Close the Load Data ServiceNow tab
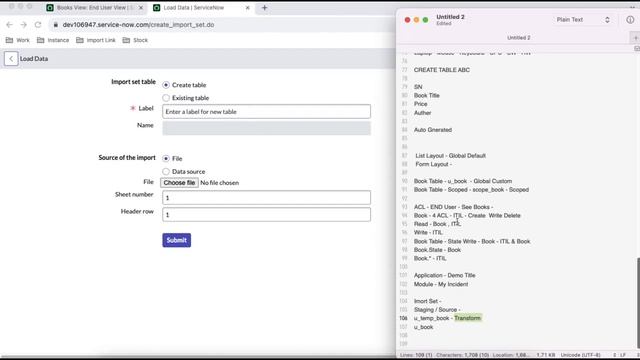640x360 pixels. click(x=247, y=8)
